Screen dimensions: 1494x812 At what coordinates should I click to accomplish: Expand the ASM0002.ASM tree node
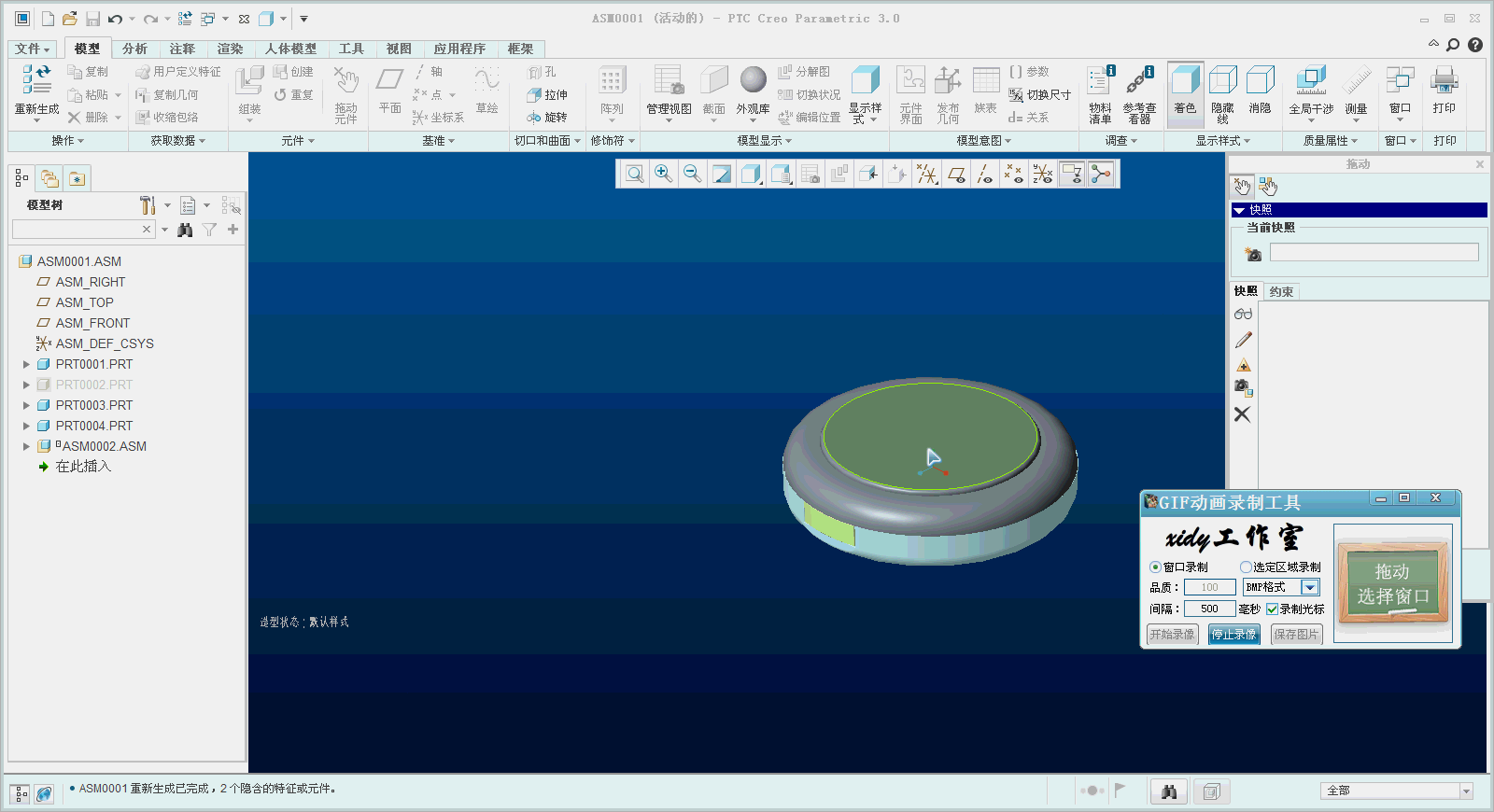click(26, 446)
